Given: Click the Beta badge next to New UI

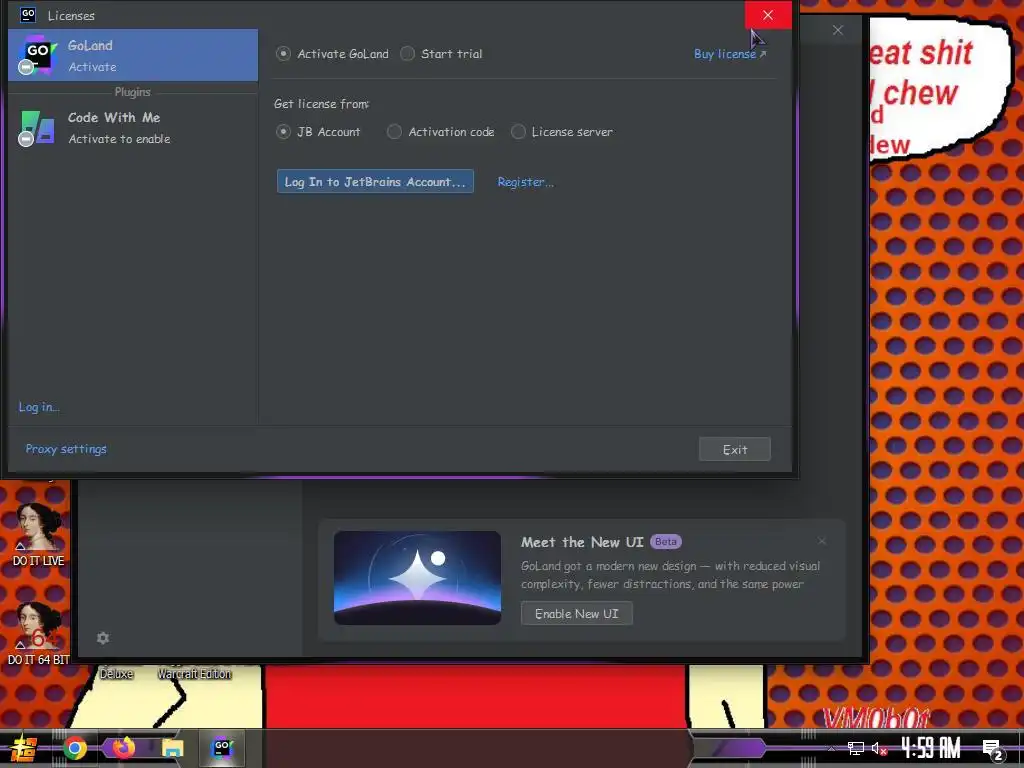Looking at the screenshot, I should (665, 541).
